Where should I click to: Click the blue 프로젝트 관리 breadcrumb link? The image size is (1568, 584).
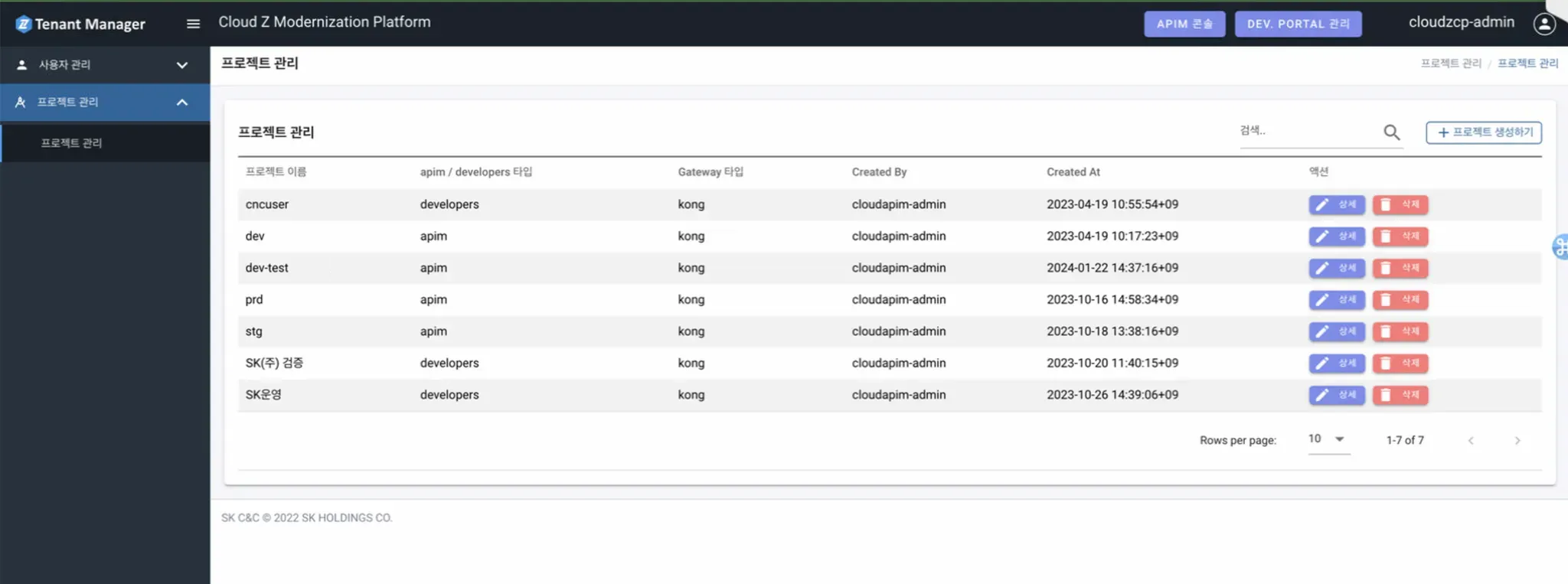[x=1527, y=64]
